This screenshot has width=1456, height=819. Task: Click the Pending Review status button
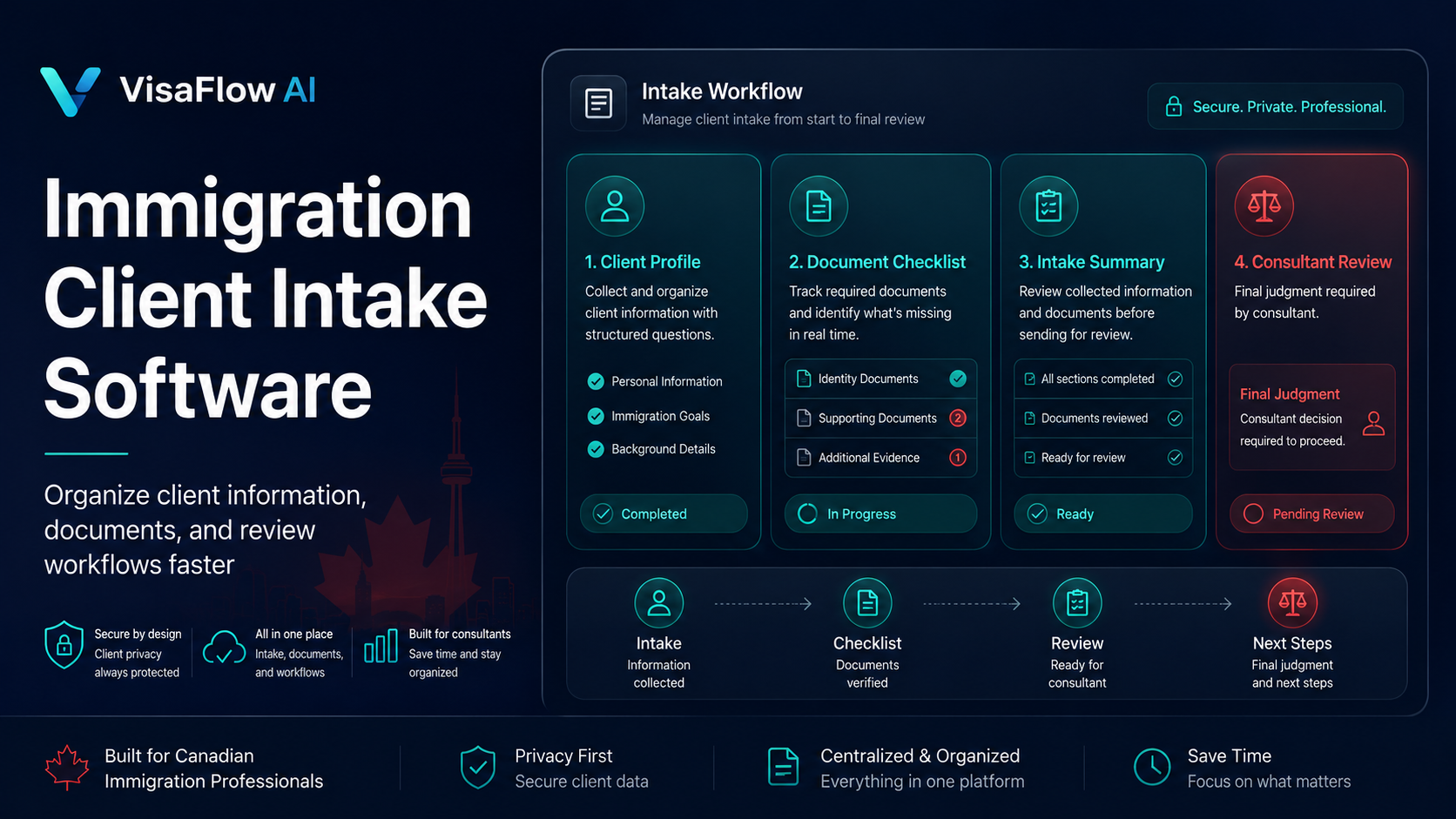1311,514
